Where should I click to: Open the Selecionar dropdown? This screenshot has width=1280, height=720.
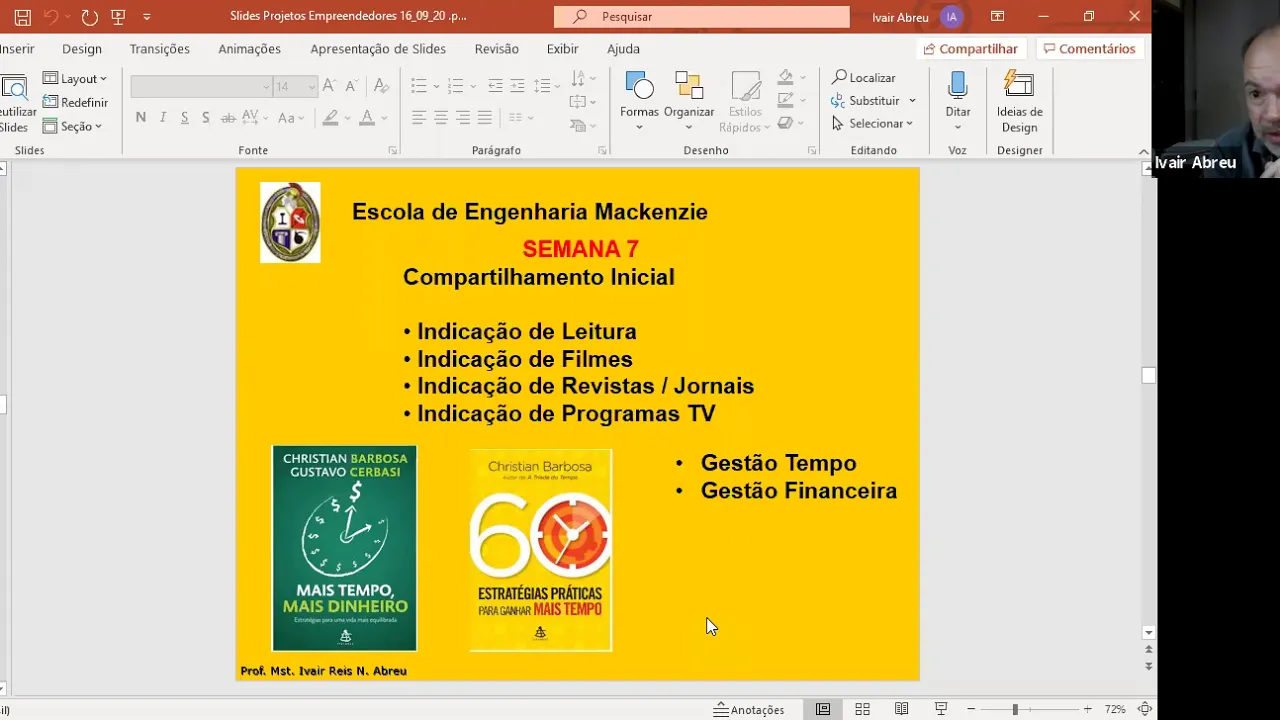(872, 123)
